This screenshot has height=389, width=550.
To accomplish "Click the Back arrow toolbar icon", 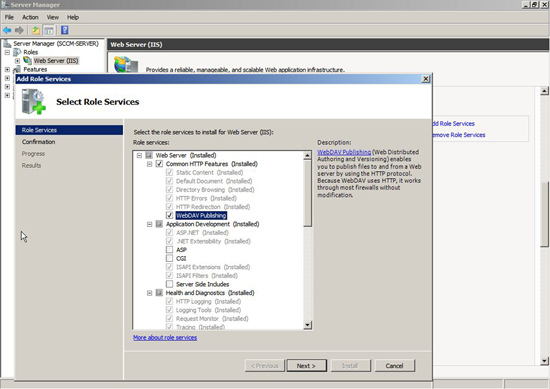I will coord(7,31).
